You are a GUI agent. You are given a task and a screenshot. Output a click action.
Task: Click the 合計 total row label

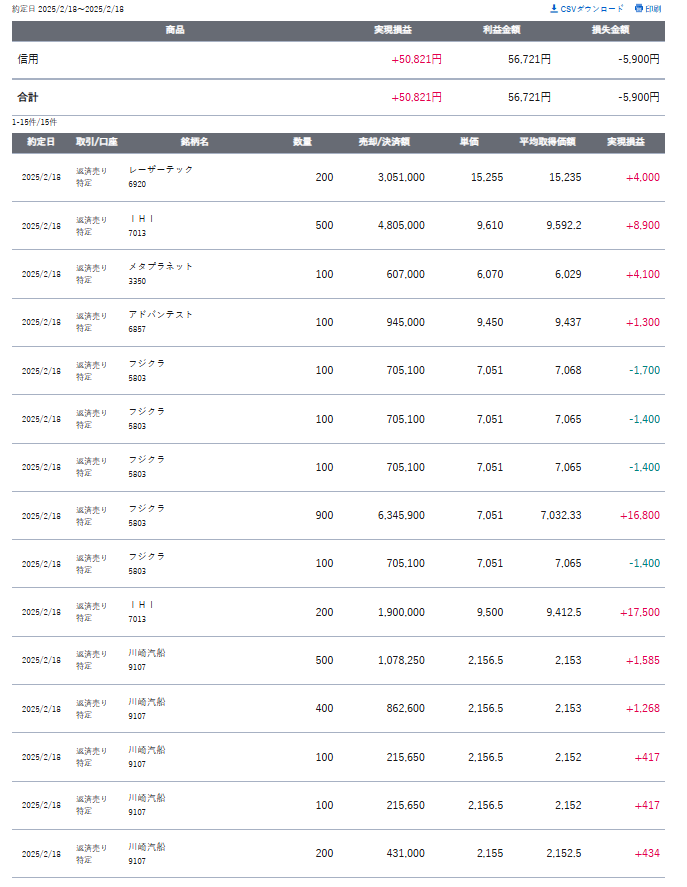point(28,97)
